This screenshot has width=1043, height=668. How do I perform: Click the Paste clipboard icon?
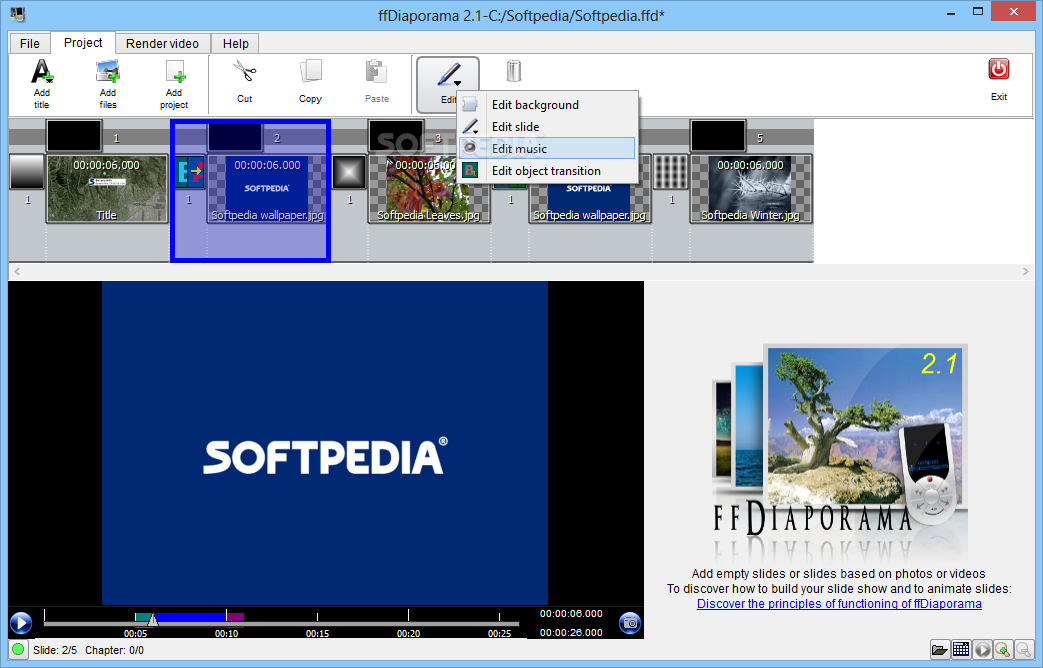(376, 72)
